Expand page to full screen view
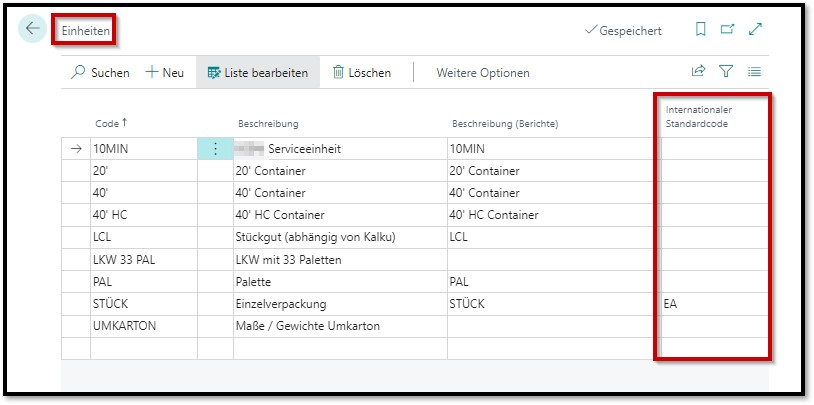This screenshot has width=814, height=405. 755,30
